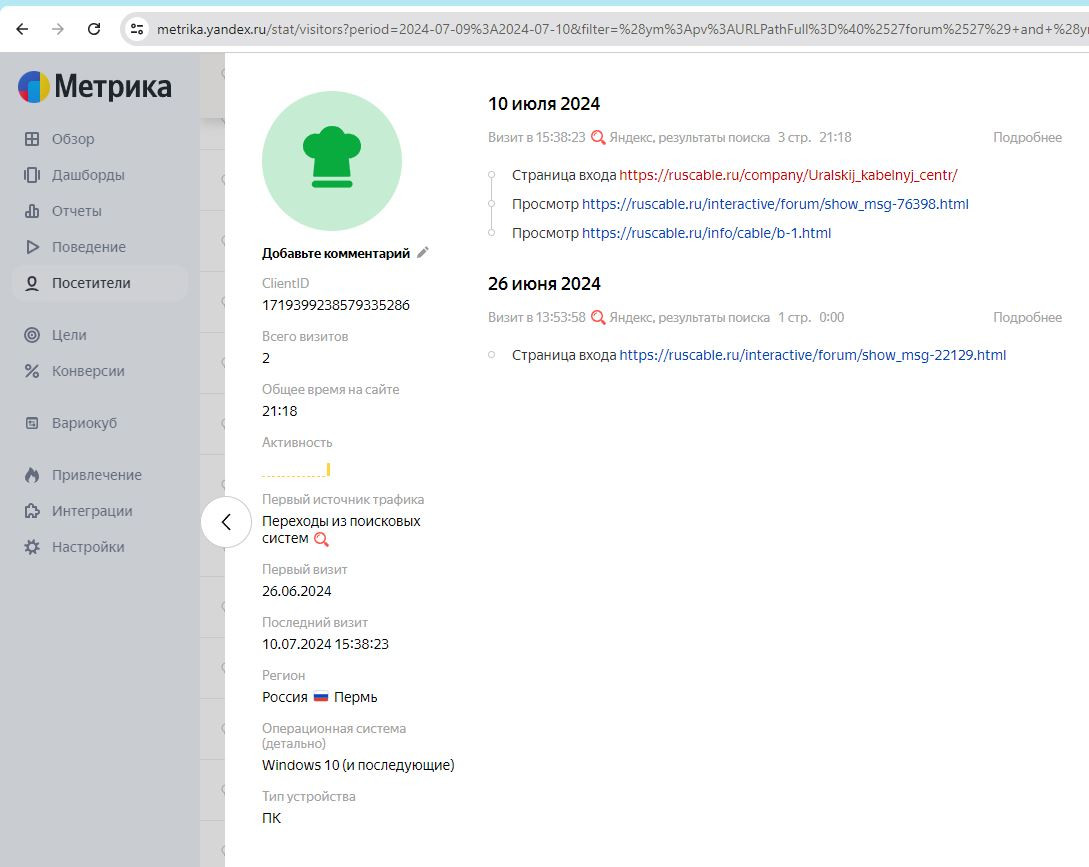Image resolution: width=1089 pixels, height=867 pixels.
Task: Click the Отчеты bar chart icon
Action: [32, 211]
